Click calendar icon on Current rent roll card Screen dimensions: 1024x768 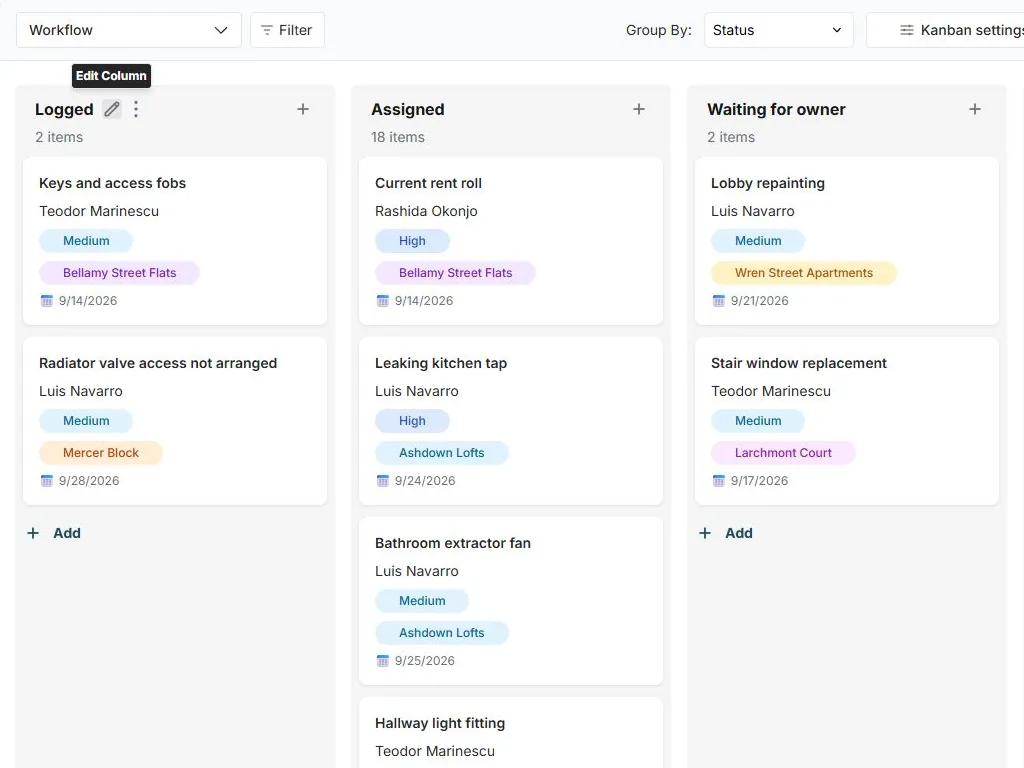383,300
